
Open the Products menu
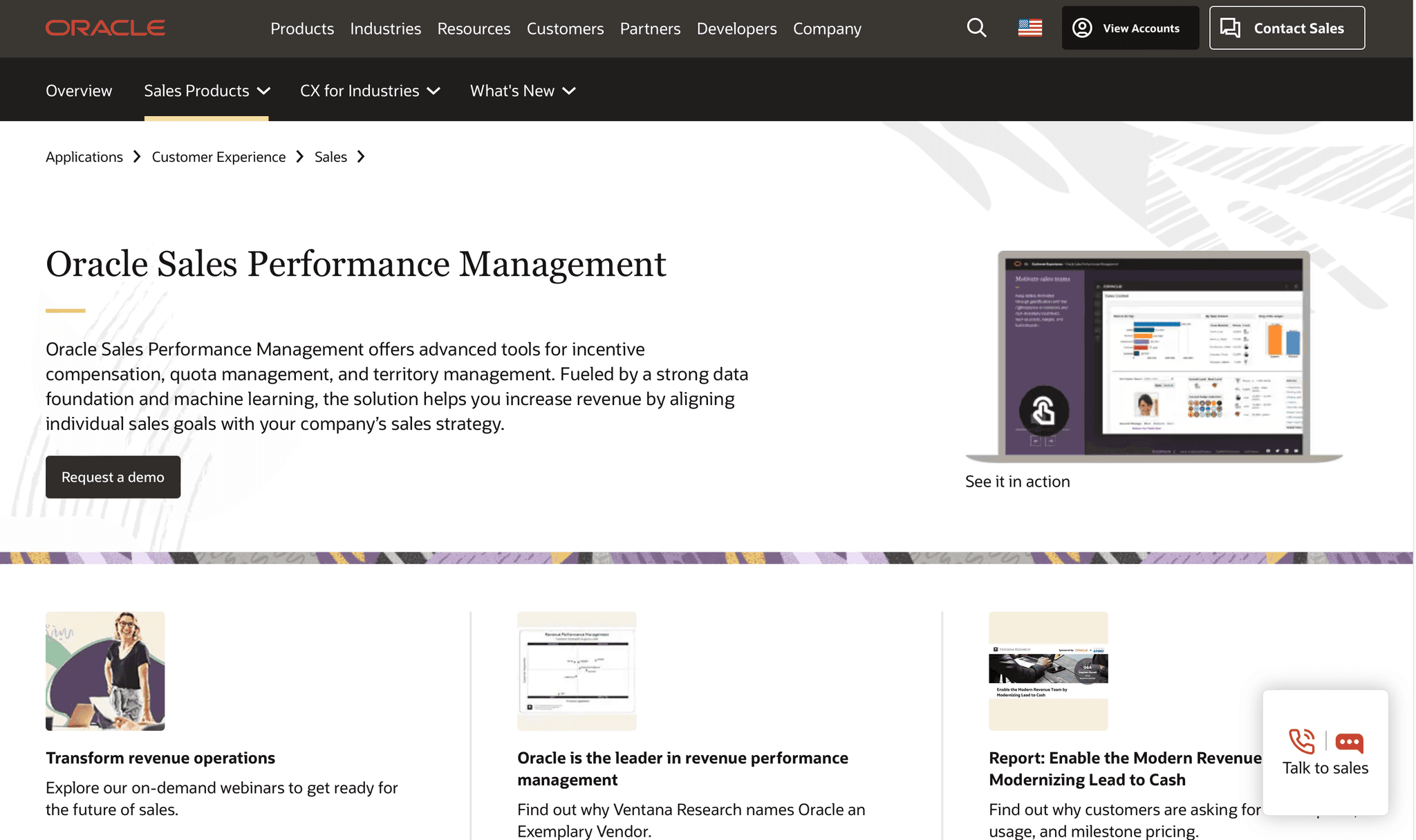pyautogui.click(x=302, y=28)
